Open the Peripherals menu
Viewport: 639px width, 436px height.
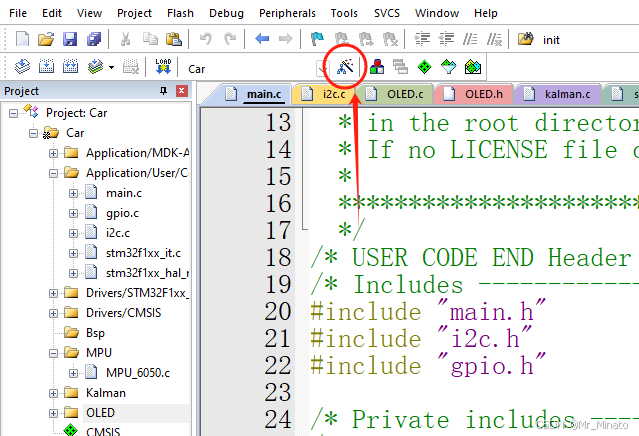(x=287, y=13)
